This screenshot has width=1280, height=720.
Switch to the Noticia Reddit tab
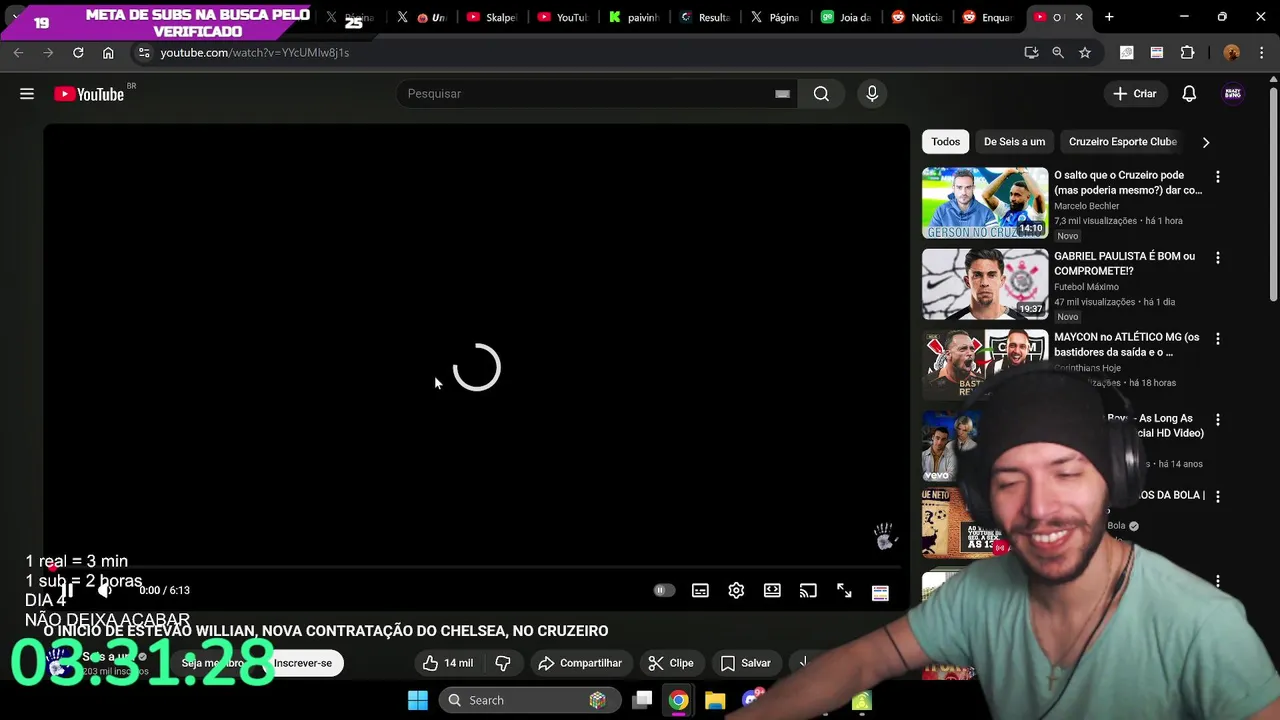click(x=916, y=17)
